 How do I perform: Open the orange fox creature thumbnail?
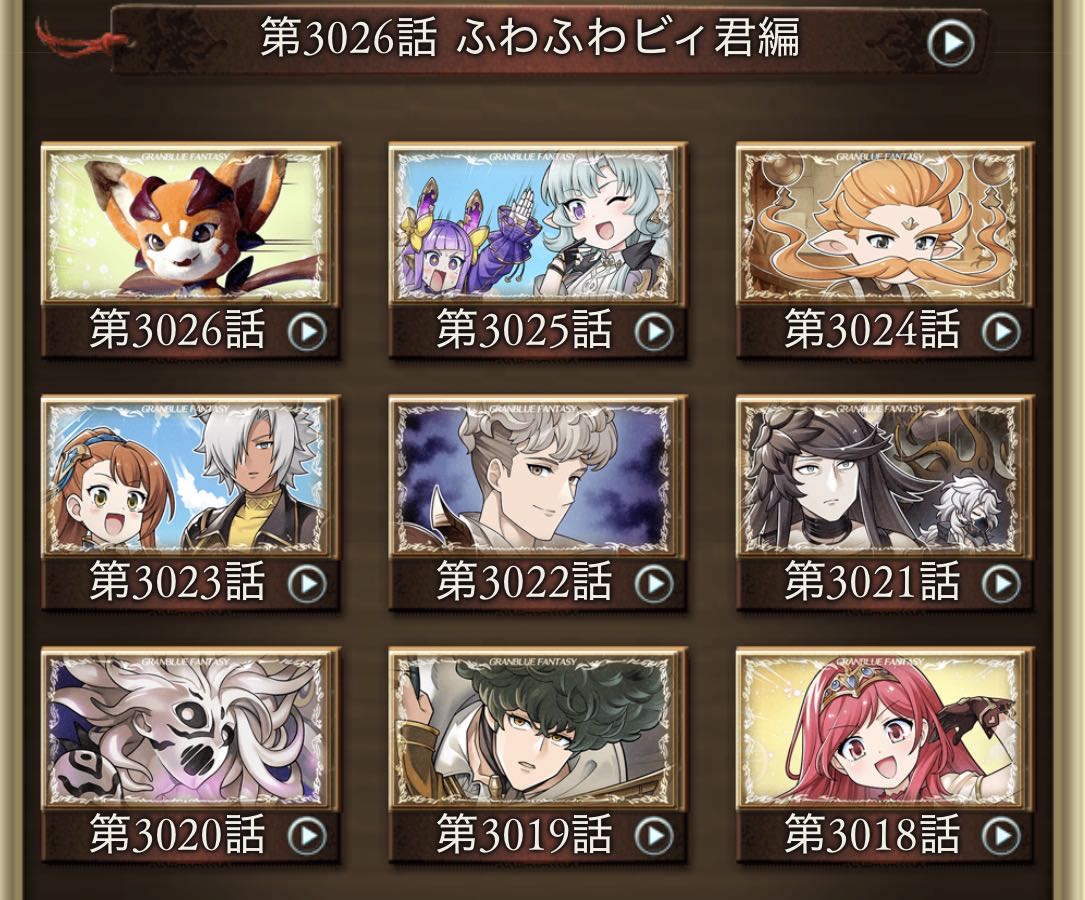pos(185,225)
